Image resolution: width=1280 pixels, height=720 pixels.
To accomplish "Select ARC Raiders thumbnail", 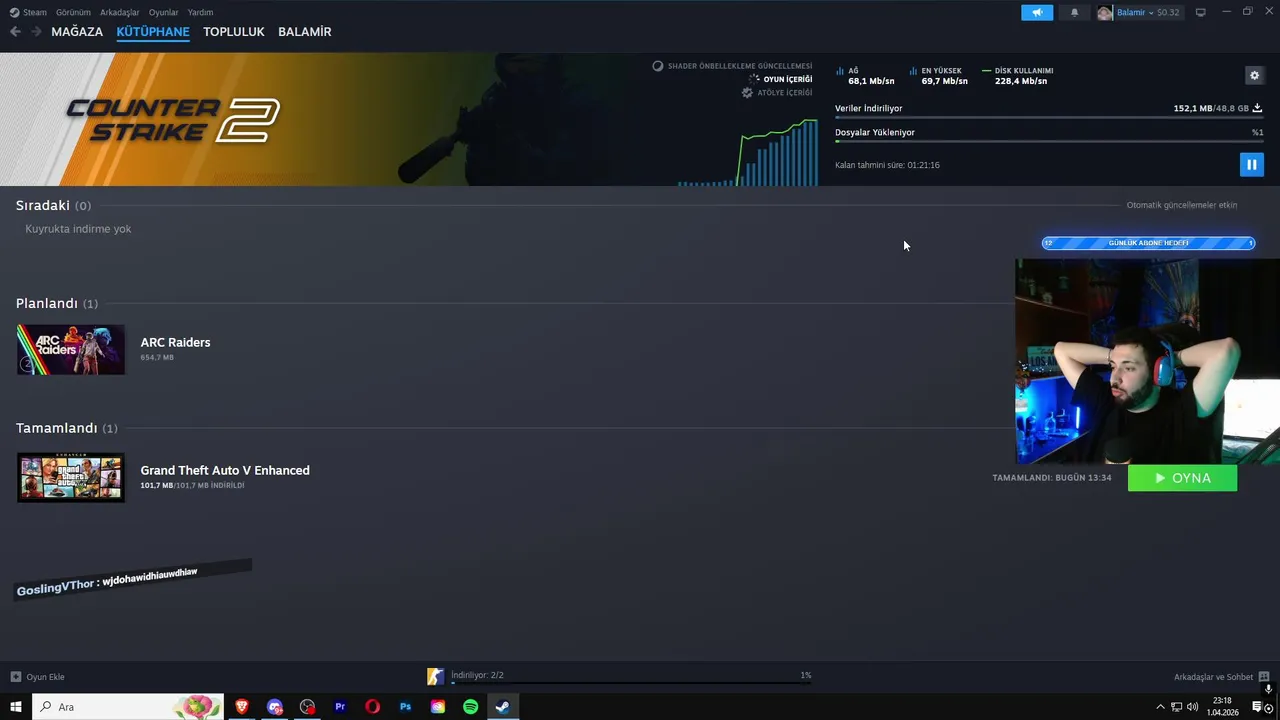I will (71, 349).
